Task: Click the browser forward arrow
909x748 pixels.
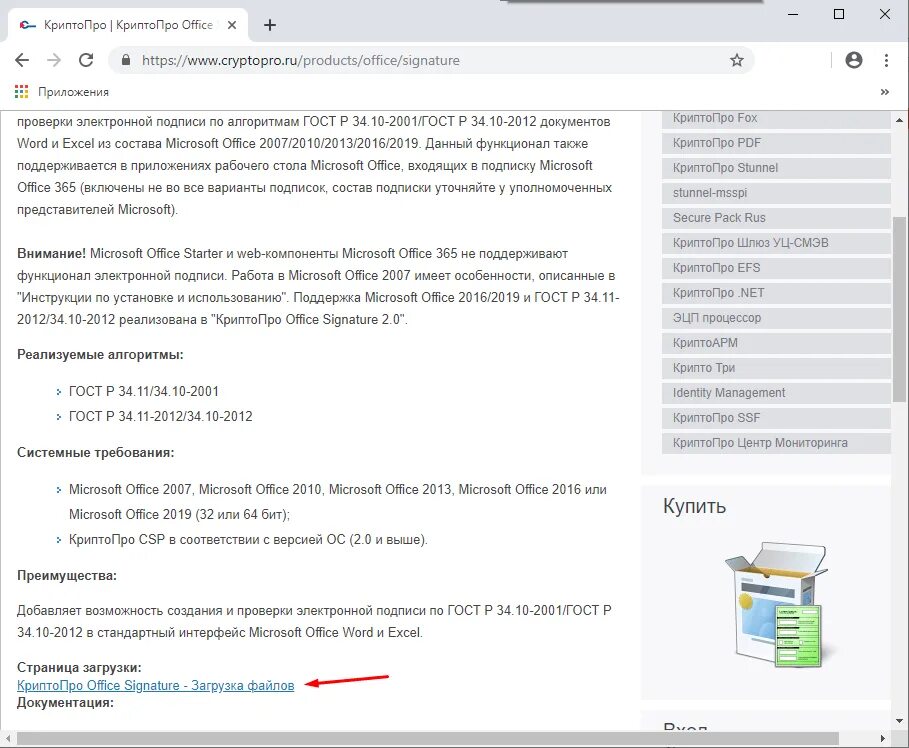Action: (54, 60)
